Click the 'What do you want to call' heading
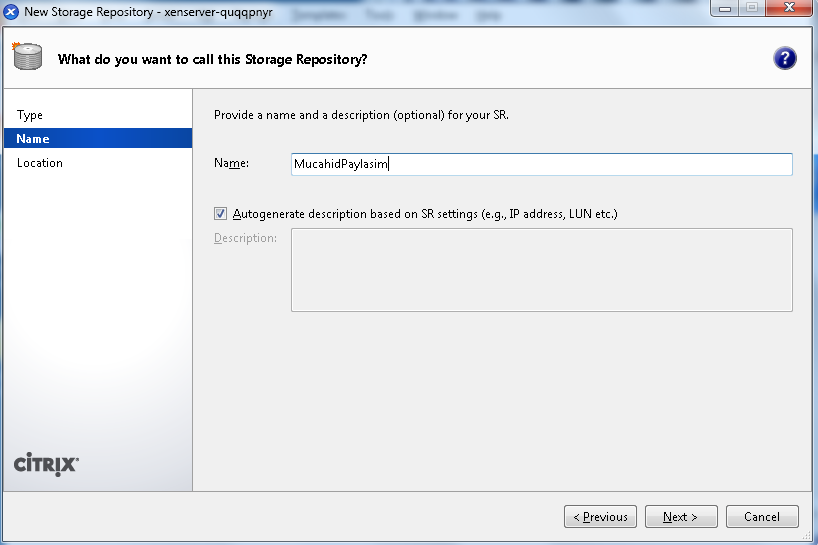Viewport: 818px width, 545px height. click(x=212, y=59)
